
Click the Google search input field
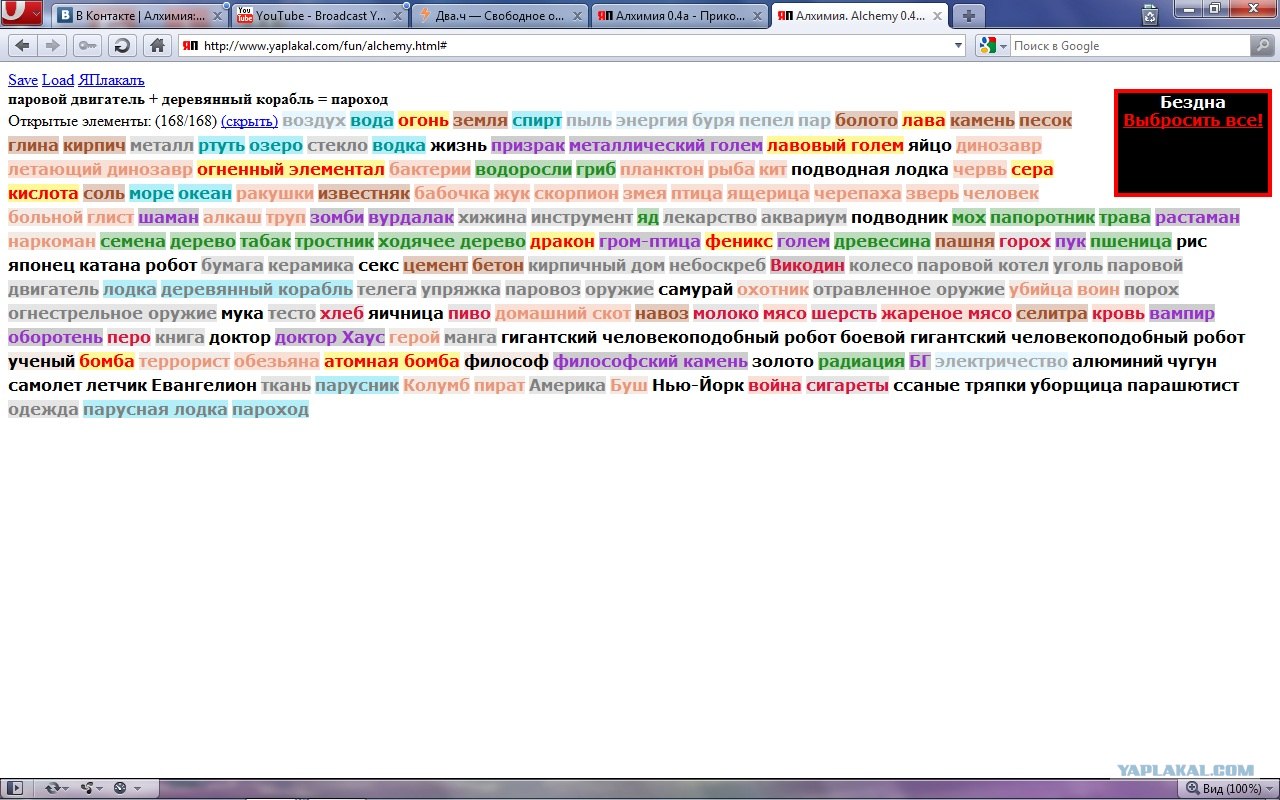(x=1130, y=45)
